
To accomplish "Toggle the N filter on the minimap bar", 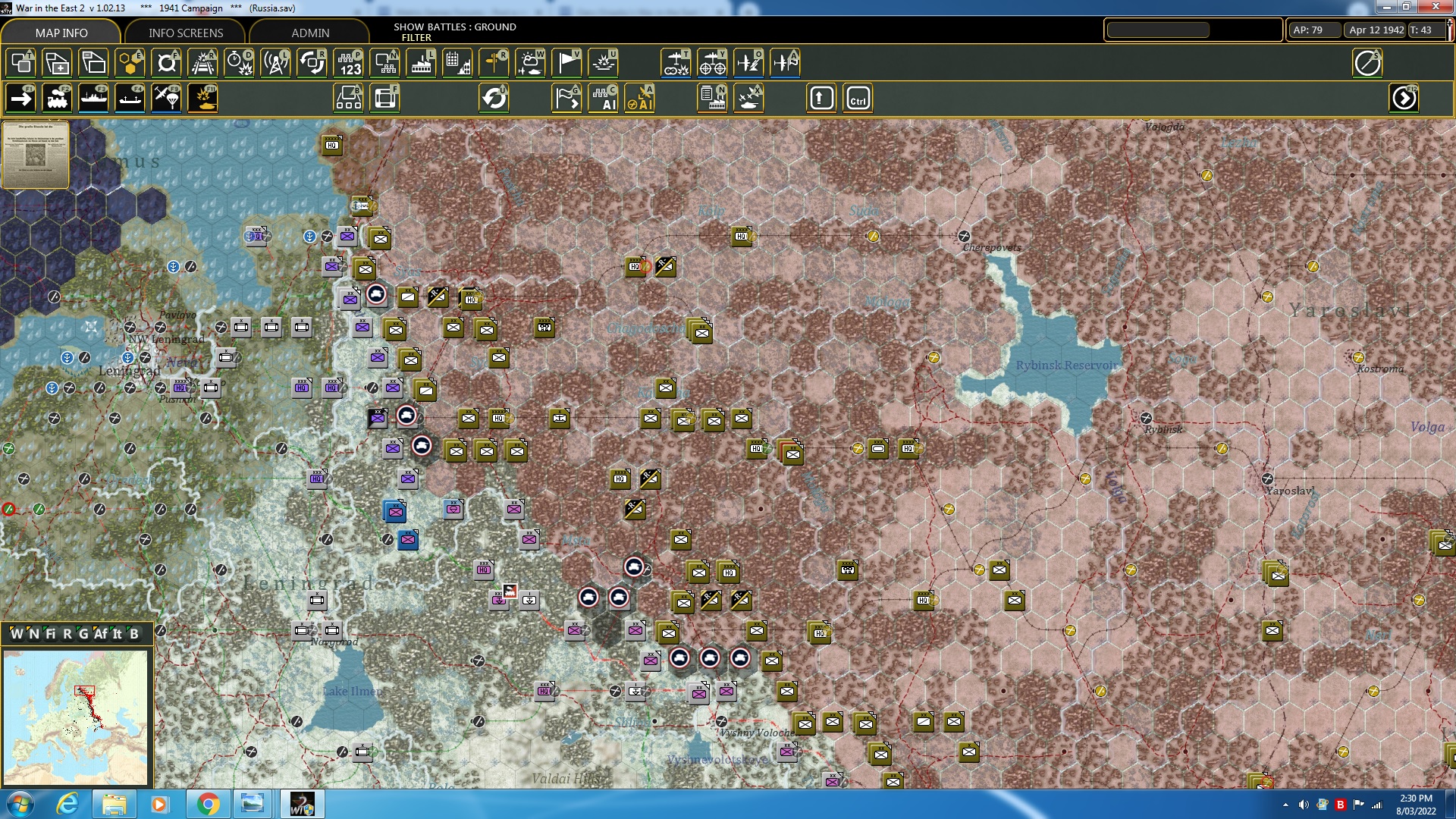I will coord(34,634).
